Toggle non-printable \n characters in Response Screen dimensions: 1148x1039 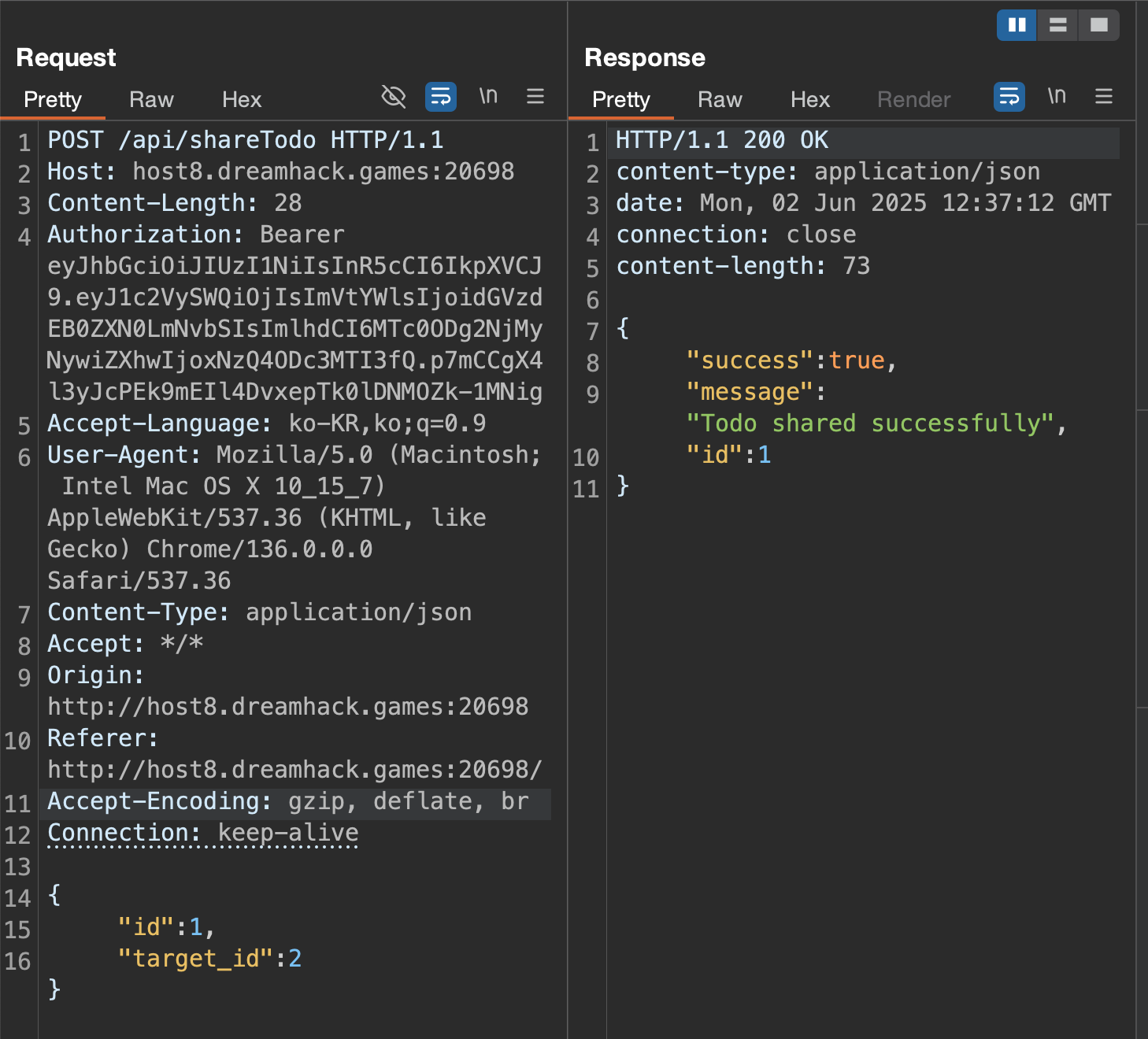point(1057,96)
